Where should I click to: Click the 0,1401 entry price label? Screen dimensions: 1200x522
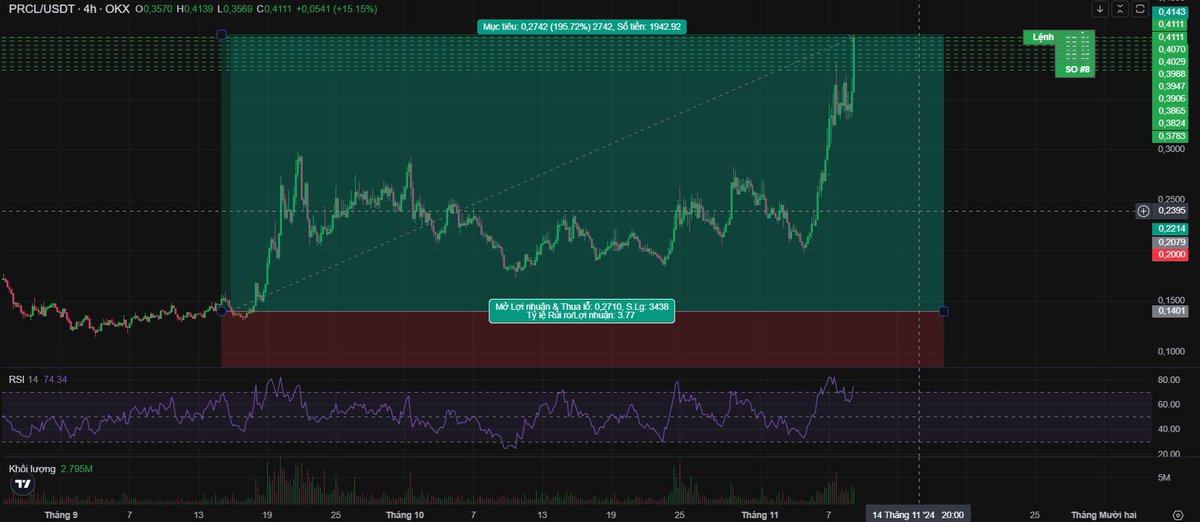click(x=1172, y=311)
